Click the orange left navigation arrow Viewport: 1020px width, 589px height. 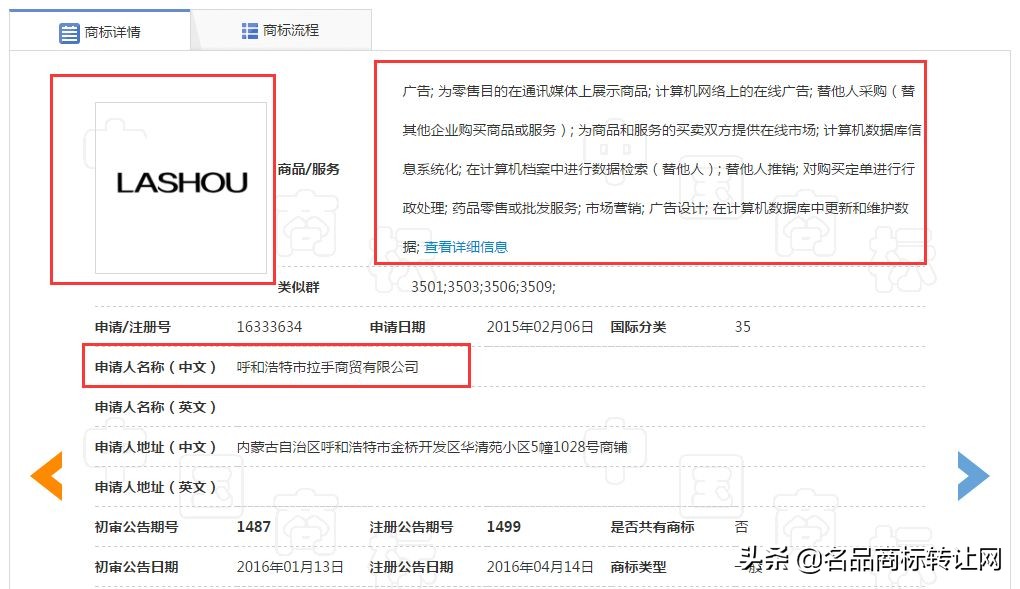(45, 476)
